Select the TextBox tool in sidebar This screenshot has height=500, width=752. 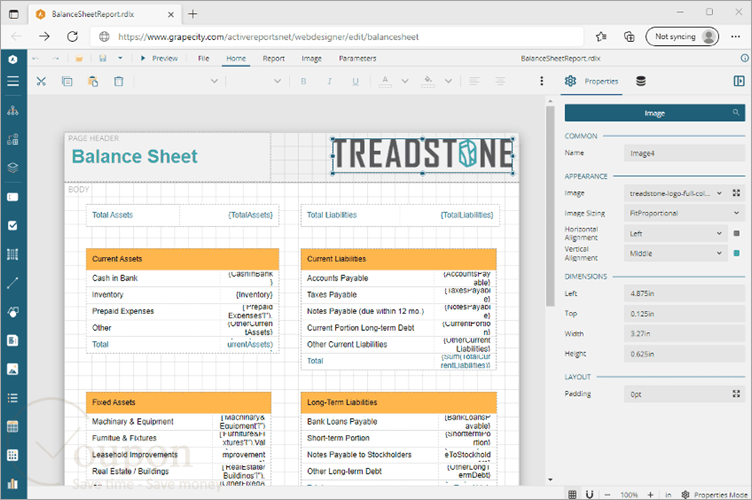13,197
